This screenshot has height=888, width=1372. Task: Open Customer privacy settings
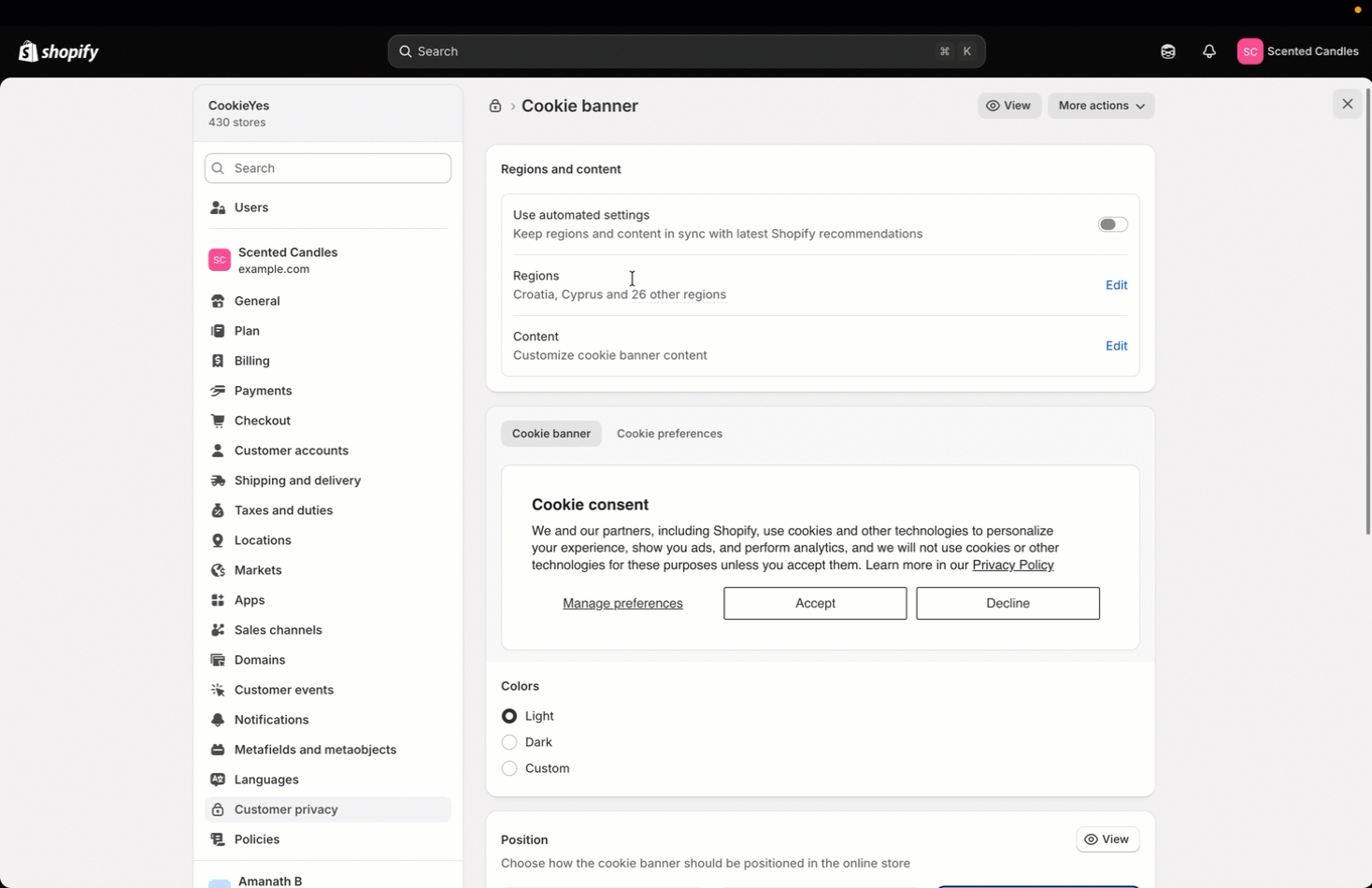pyautogui.click(x=328, y=809)
